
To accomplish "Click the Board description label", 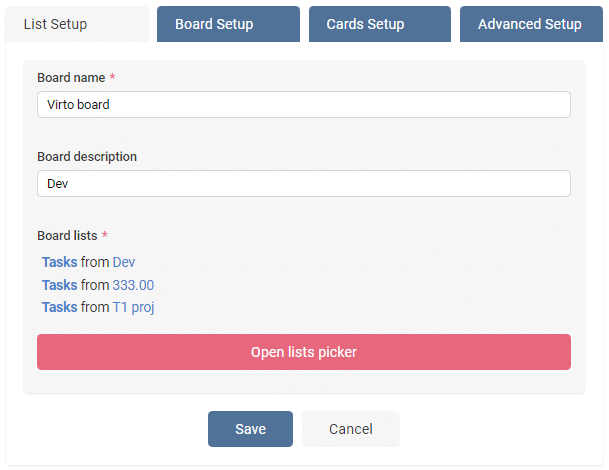I will [x=87, y=157].
